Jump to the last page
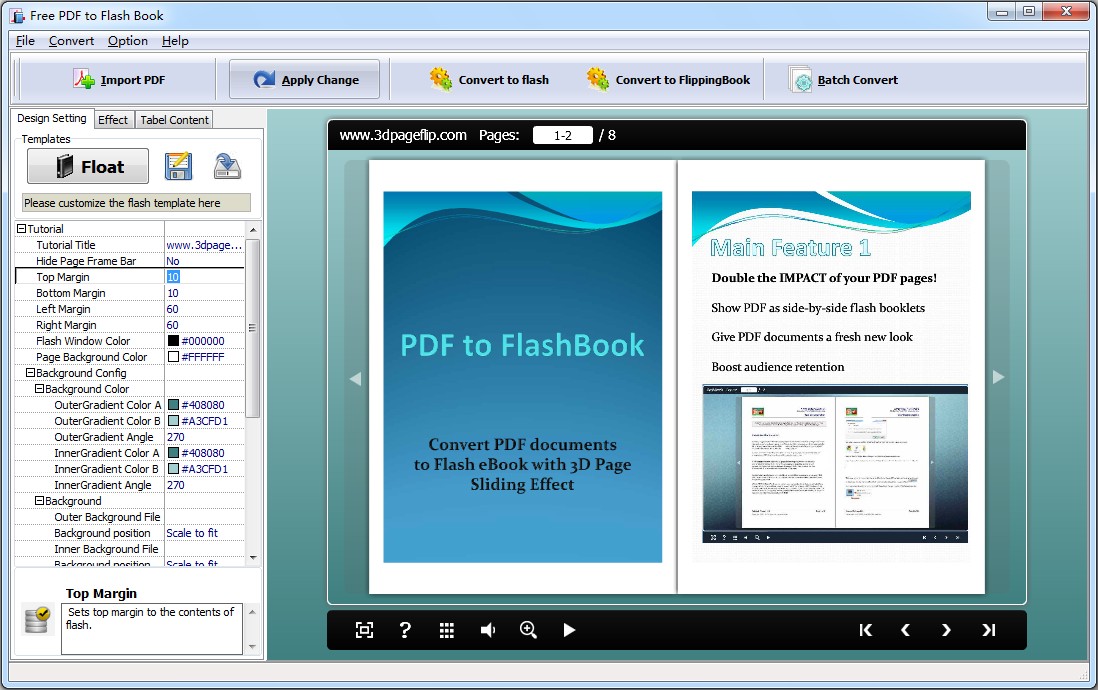Viewport: 1098px width, 690px height. tap(988, 630)
